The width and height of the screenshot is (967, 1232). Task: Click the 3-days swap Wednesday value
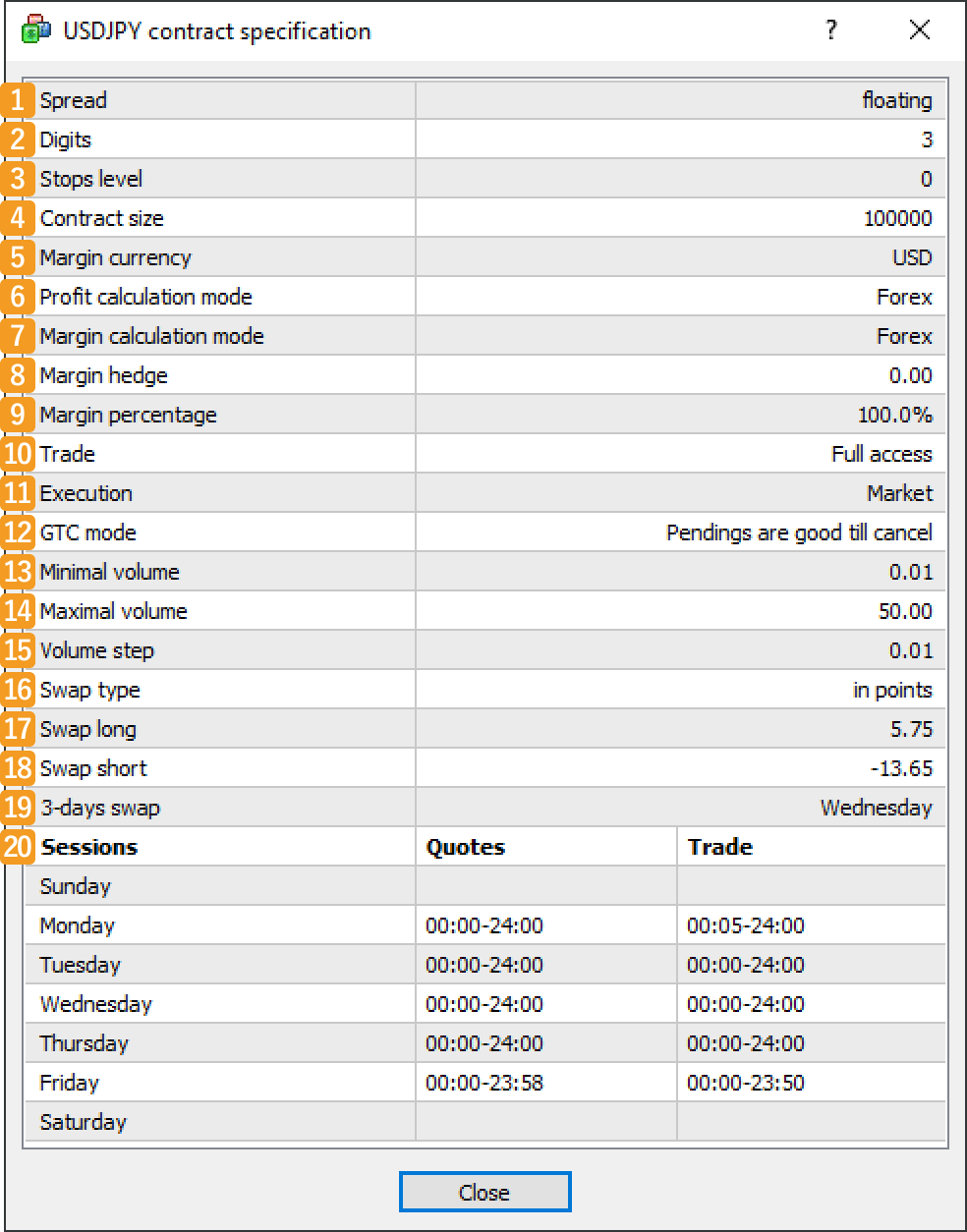875,808
